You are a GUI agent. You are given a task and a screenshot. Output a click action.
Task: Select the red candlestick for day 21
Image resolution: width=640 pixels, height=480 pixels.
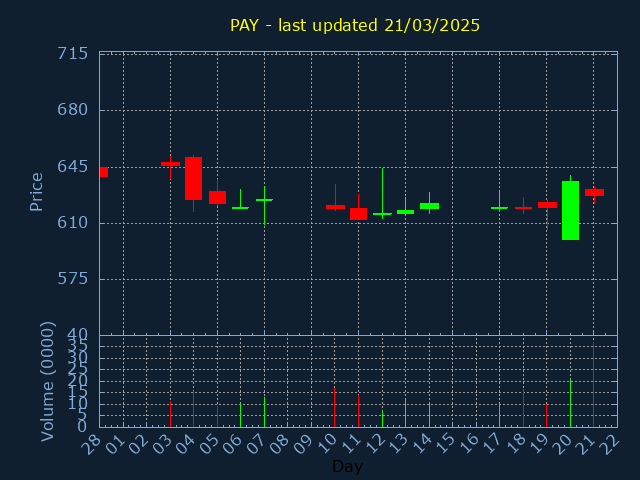pos(594,192)
